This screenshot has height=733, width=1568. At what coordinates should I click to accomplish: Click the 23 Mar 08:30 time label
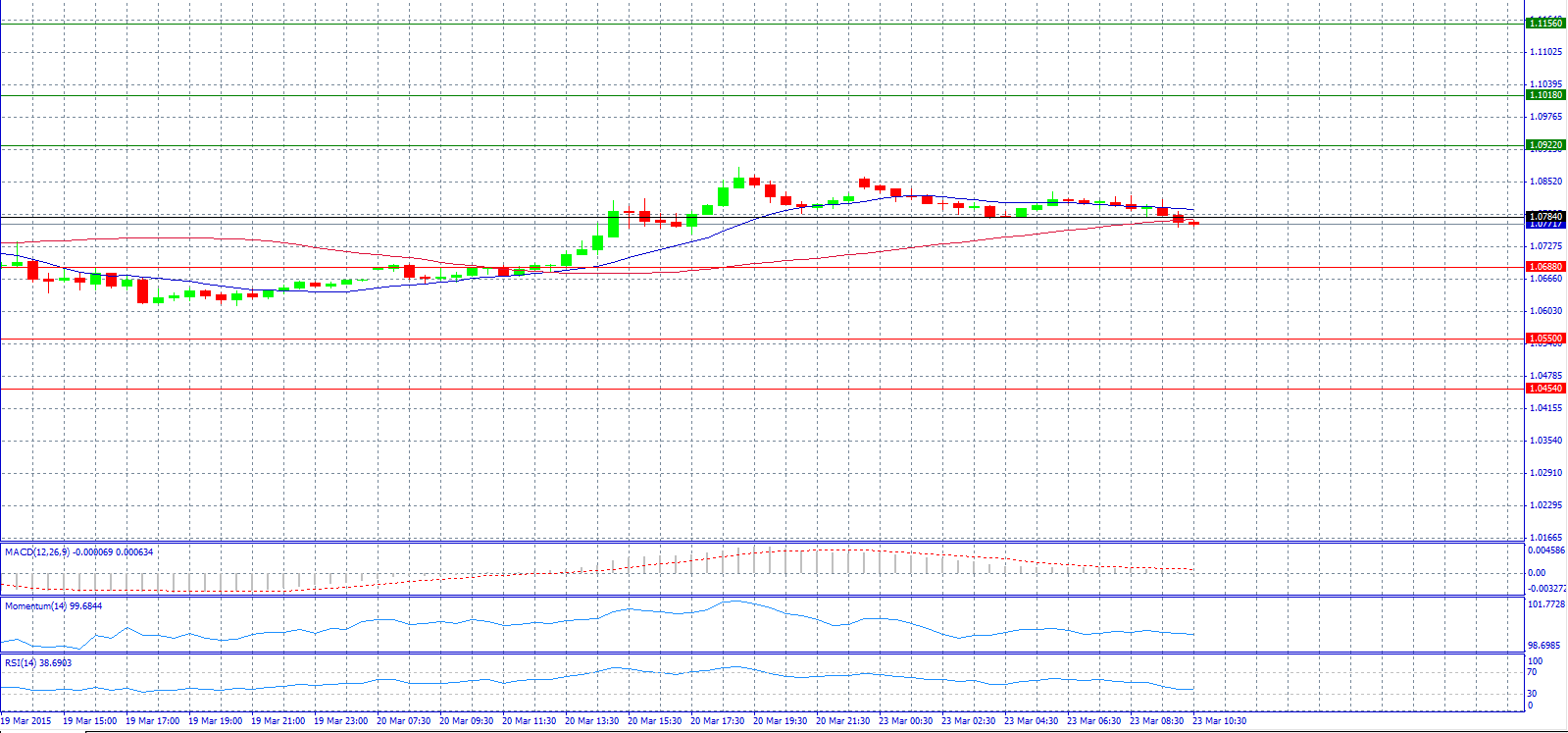click(1157, 721)
